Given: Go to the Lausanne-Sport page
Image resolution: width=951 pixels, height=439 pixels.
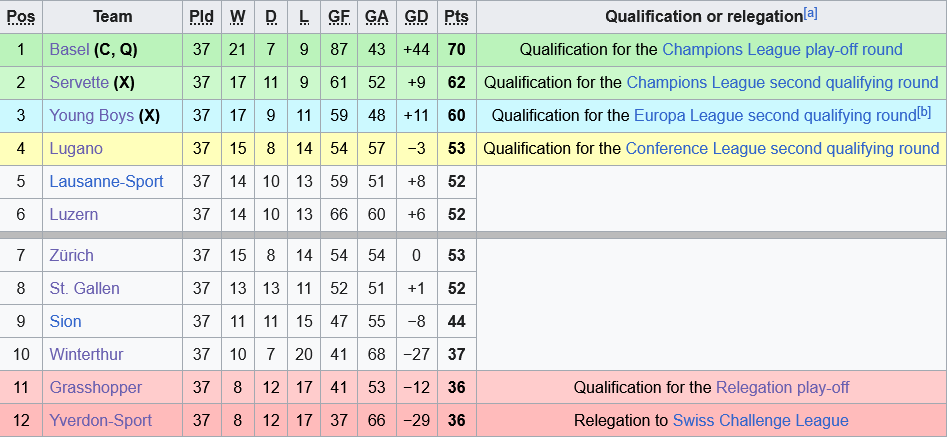Looking at the screenshot, I should [106, 181].
